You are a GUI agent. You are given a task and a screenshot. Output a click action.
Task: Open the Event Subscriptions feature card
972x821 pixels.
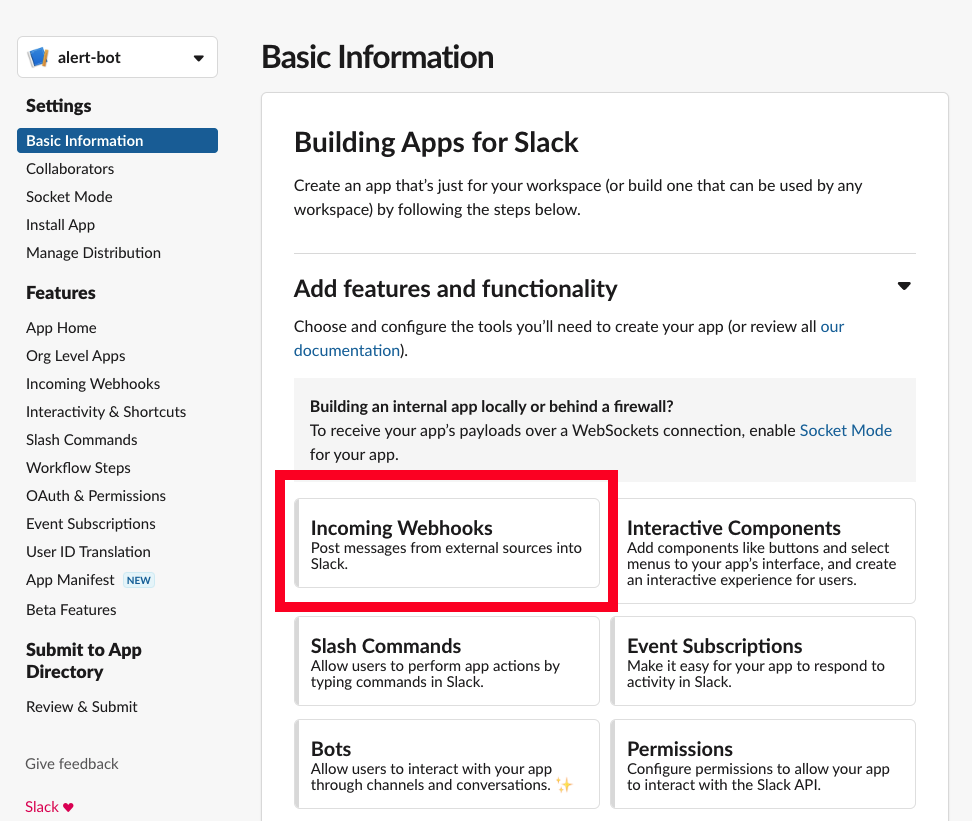[763, 661]
